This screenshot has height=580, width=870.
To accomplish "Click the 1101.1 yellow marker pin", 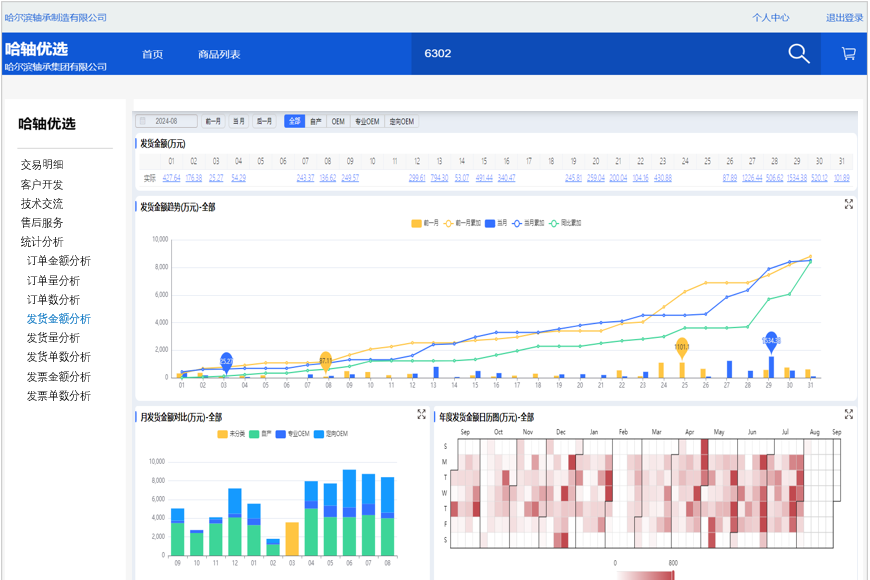I will [x=682, y=347].
